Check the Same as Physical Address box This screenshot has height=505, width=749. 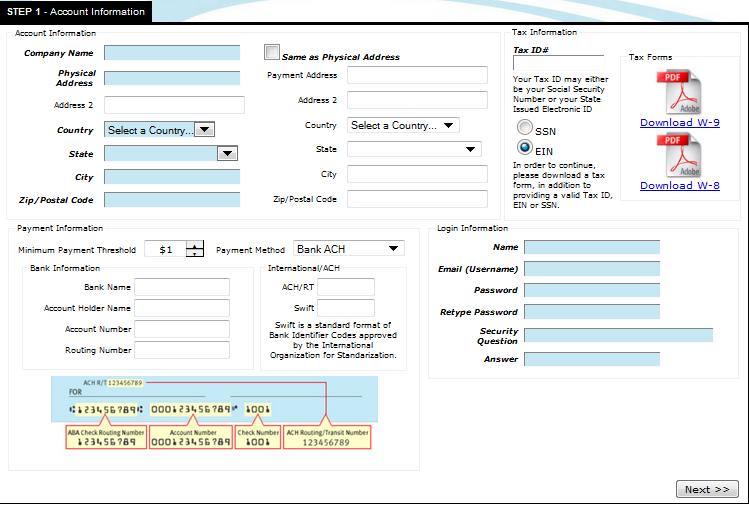tap(272, 53)
